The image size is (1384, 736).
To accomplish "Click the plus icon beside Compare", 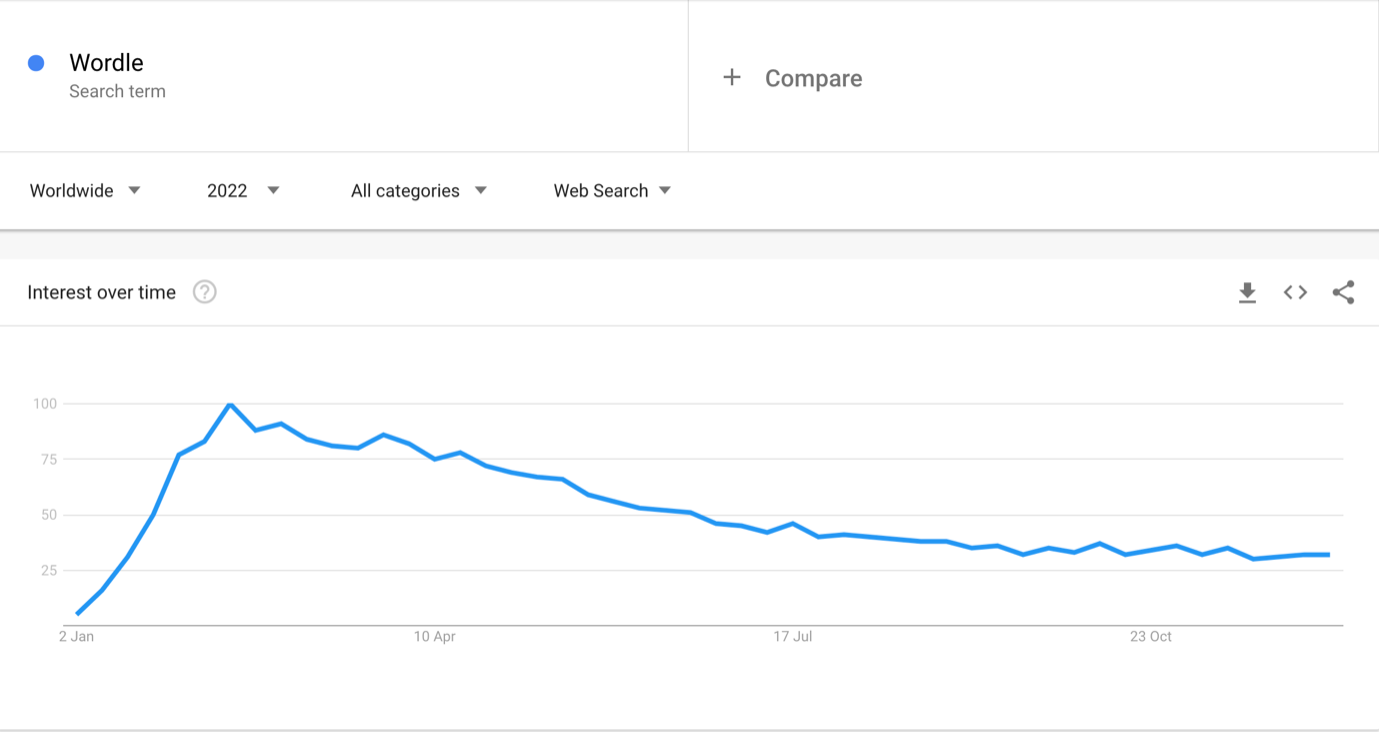I will [732, 78].
